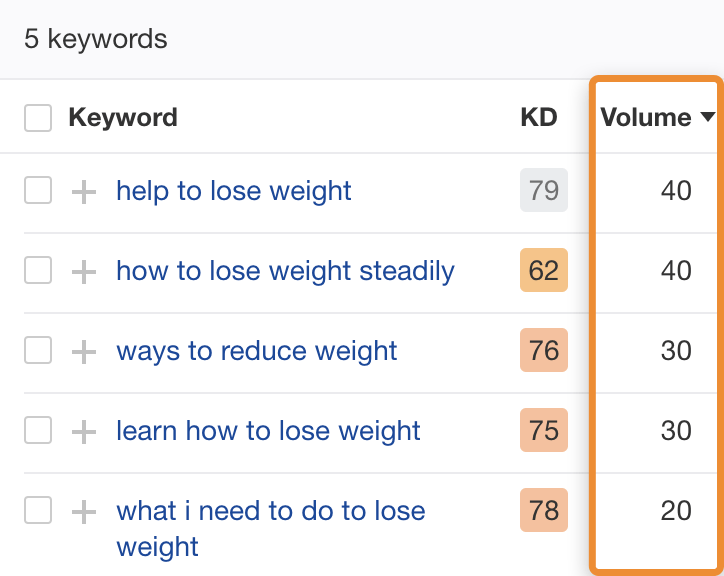Click the orange KD badge showing 62

click(x=544, y=270)
